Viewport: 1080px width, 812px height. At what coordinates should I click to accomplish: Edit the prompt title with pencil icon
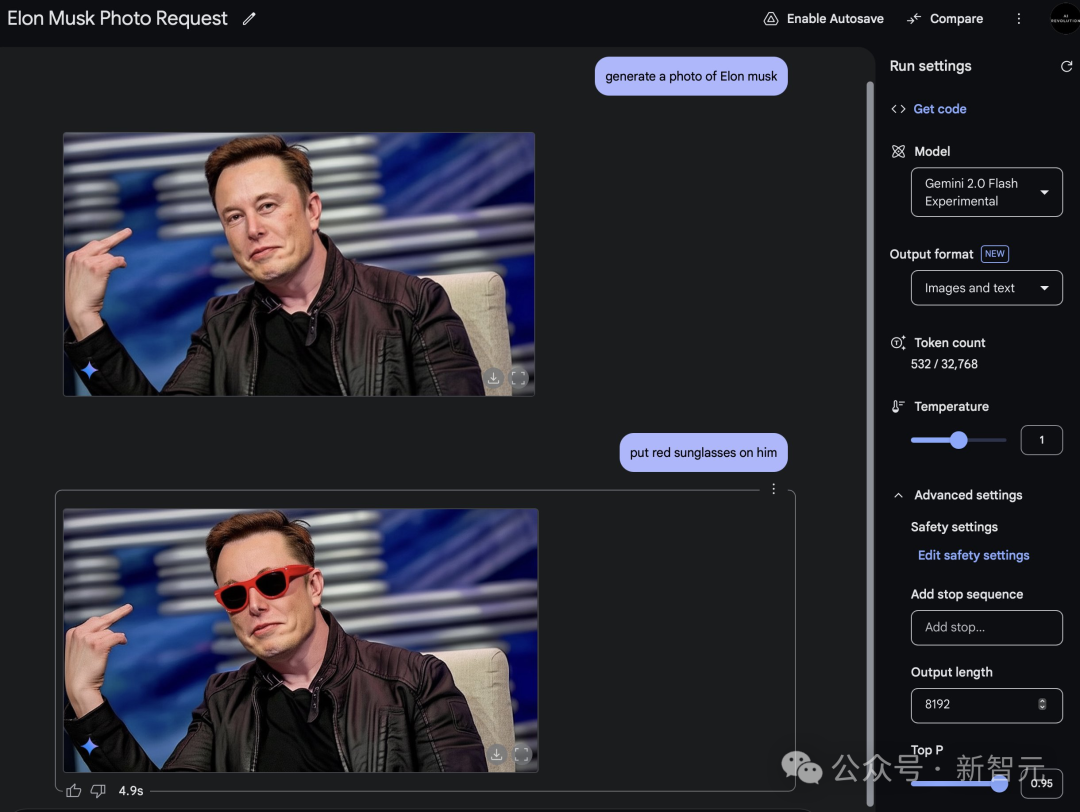[x=249, y=19]
